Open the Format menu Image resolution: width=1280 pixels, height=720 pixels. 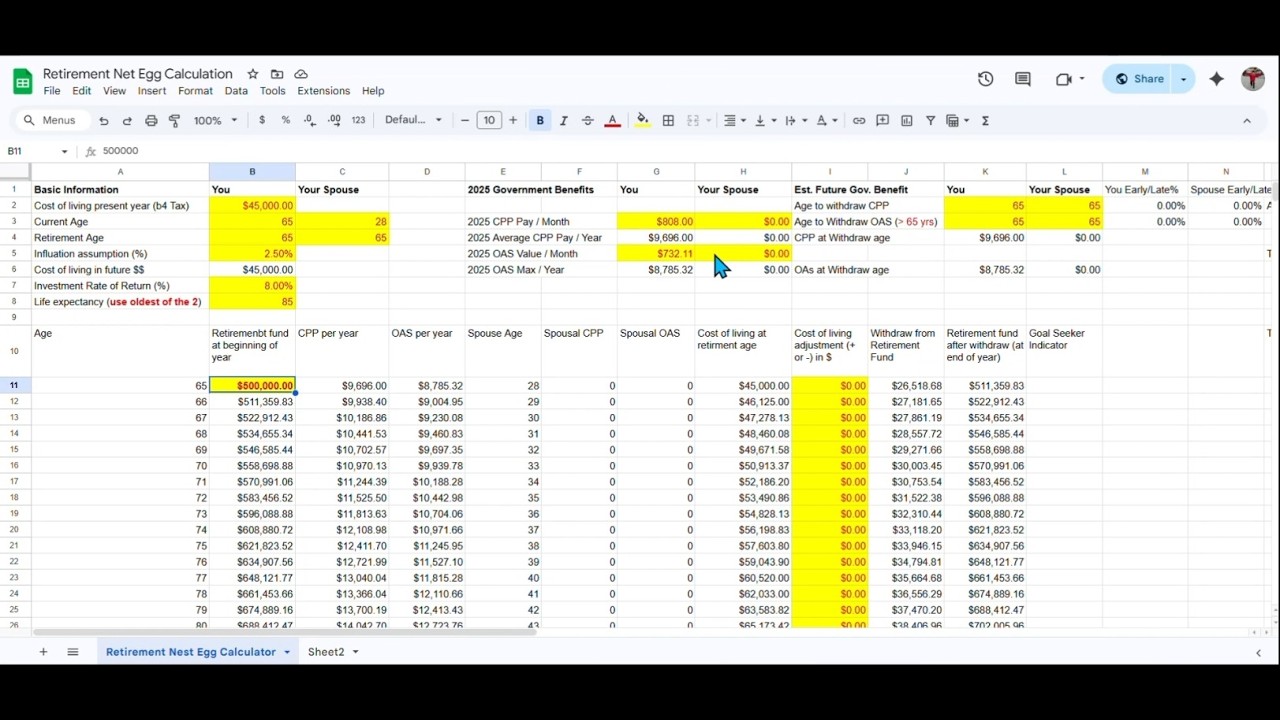coord(195,91)
